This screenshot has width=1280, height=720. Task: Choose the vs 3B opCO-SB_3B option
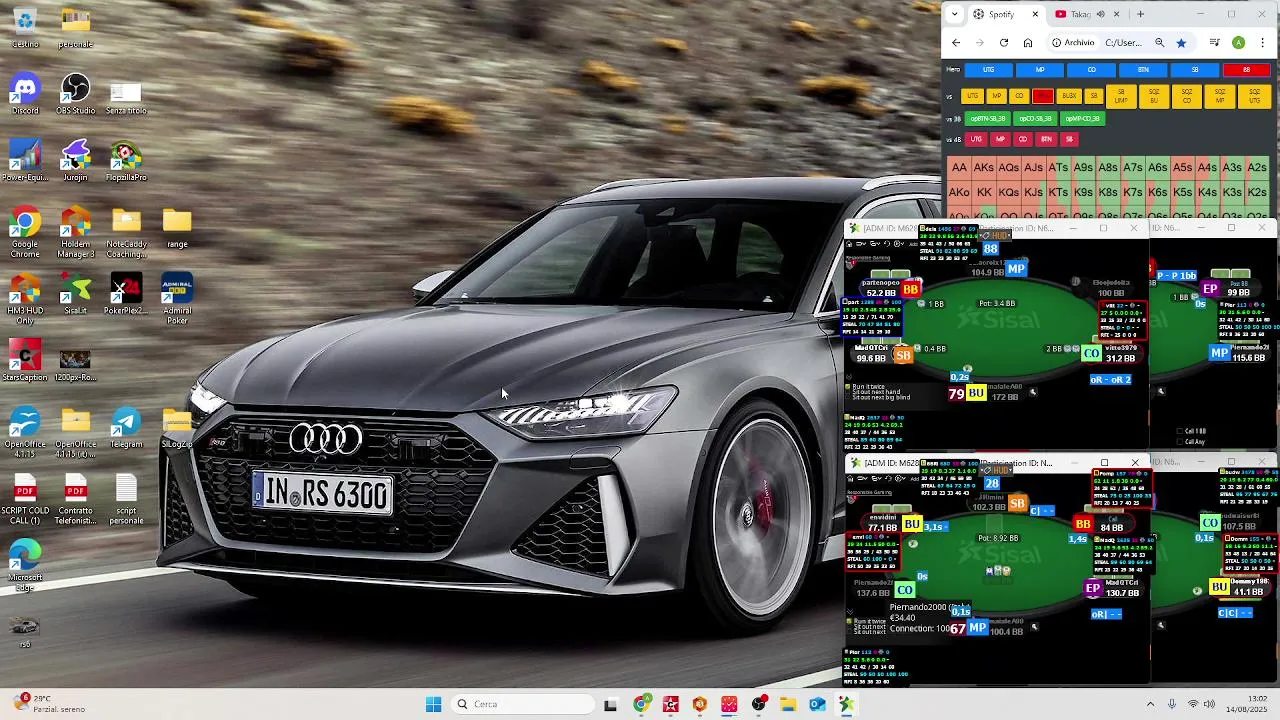coord(1035,118)
